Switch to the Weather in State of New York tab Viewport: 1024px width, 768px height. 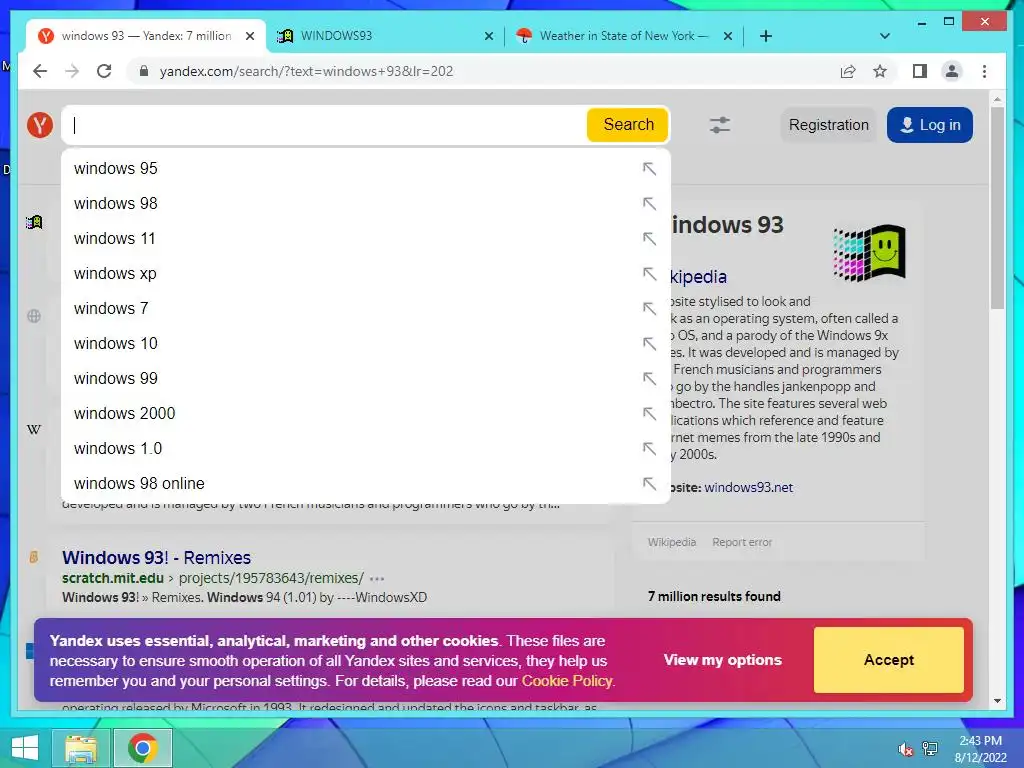(x=624, y=36)
